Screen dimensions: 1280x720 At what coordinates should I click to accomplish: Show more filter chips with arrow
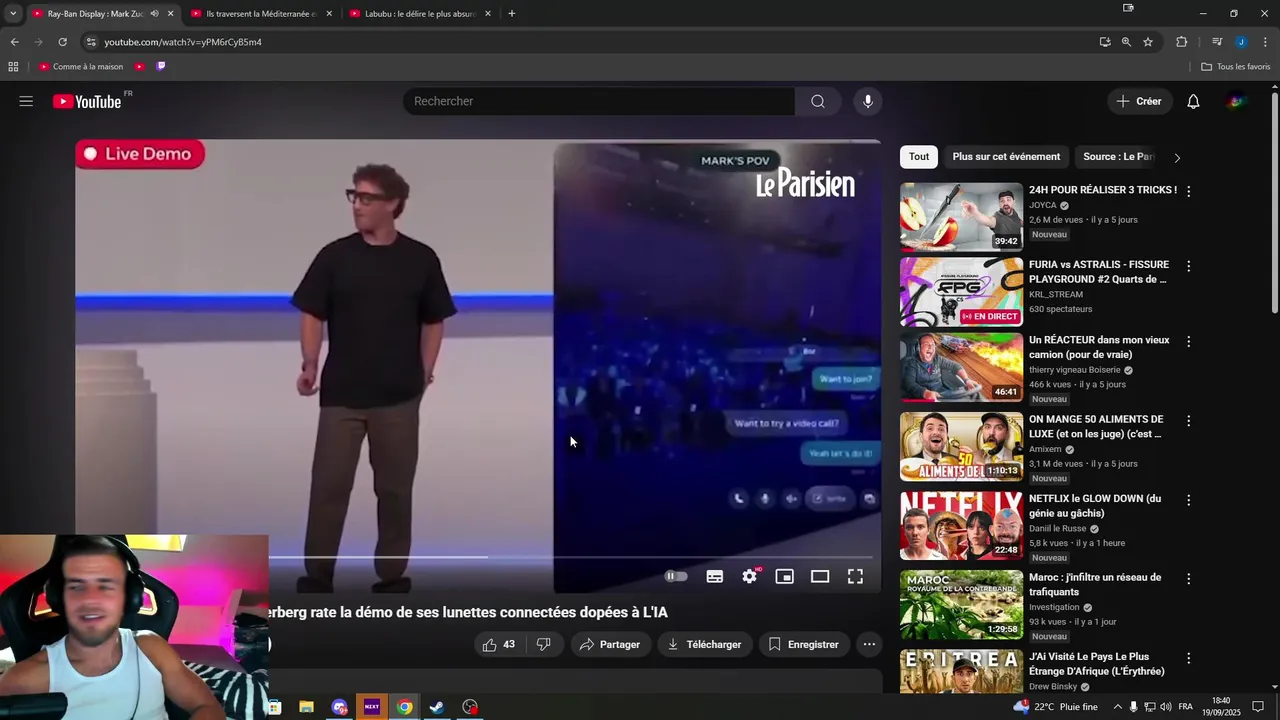point(1177,158)
